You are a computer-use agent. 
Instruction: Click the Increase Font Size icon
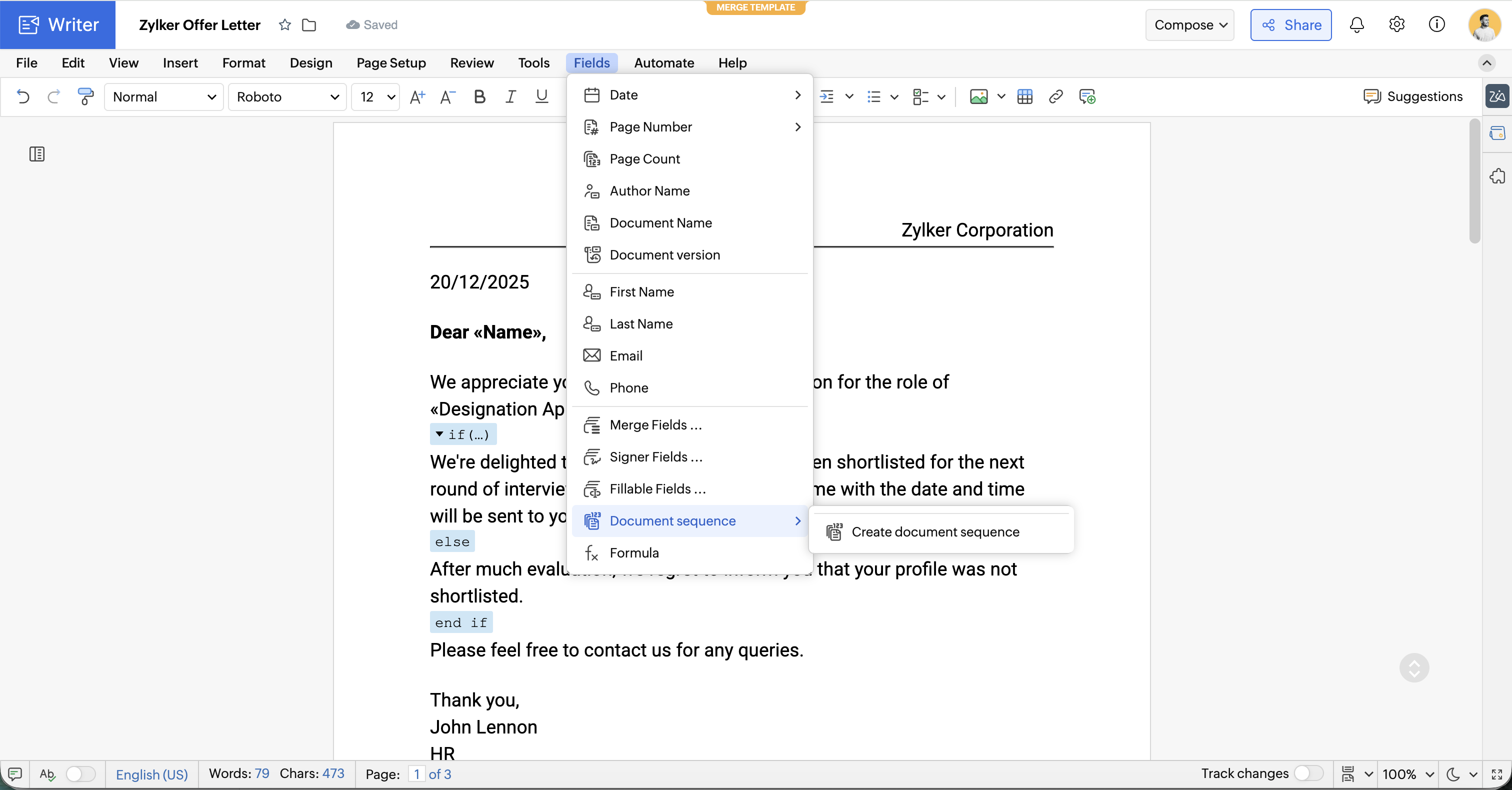[x=416, y=96]
